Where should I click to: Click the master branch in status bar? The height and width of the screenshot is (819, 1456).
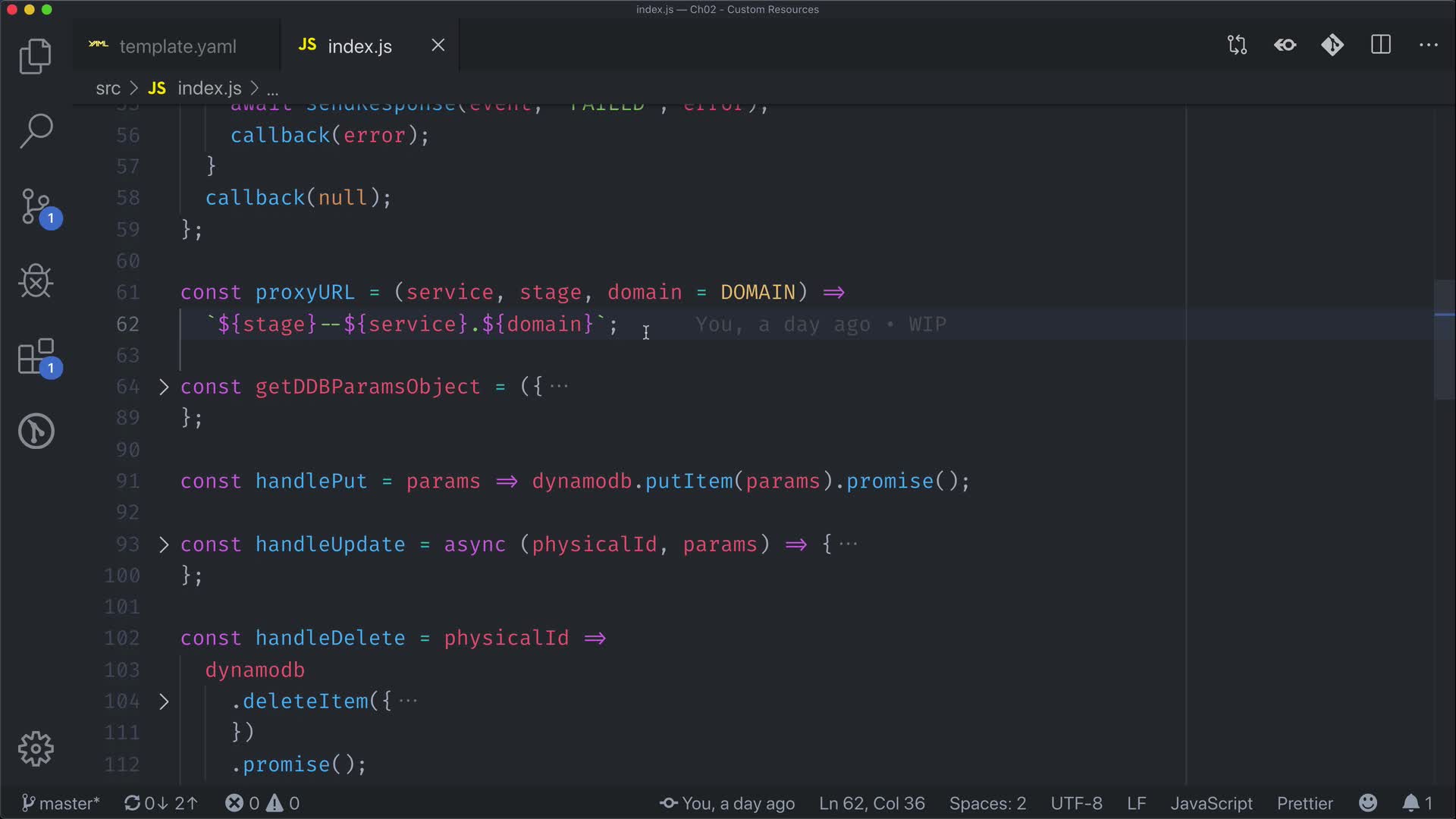[x=61, y=803]
